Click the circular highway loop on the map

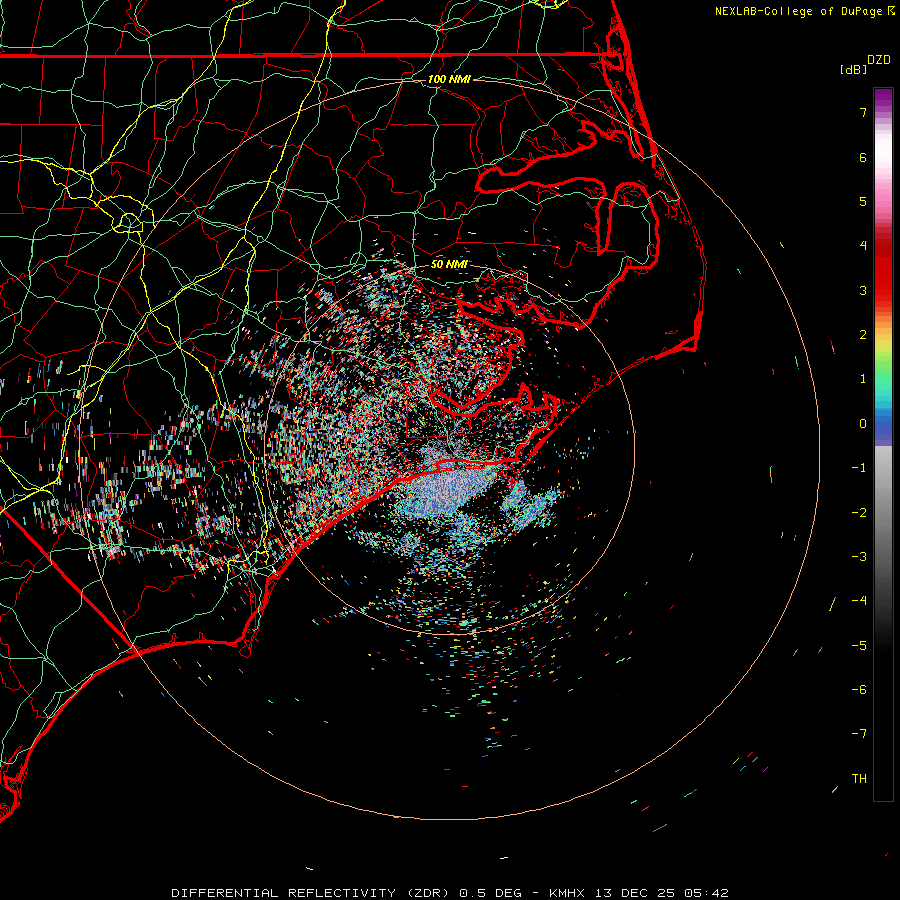[129, 221]
